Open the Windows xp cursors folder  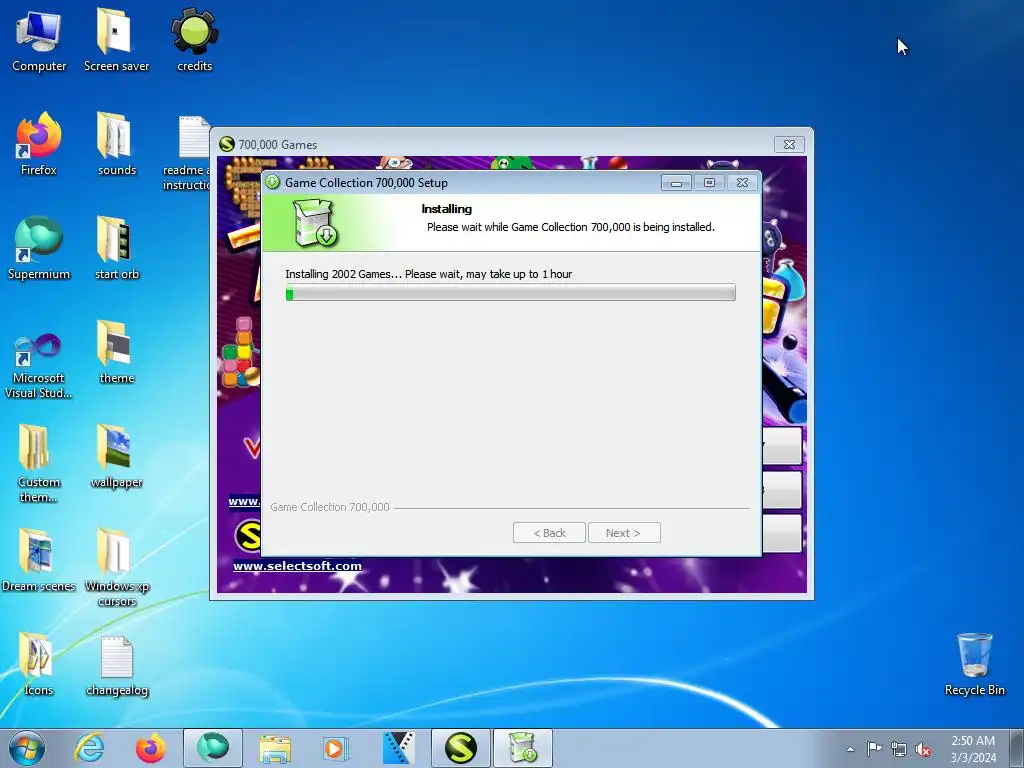tap(116, 567)
